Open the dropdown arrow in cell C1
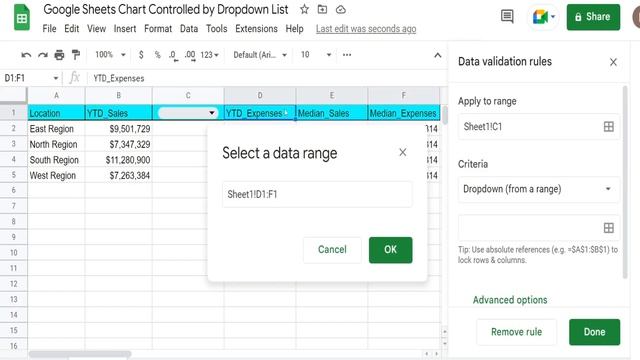The height and width of the screenshot is (360, 640). tap(212, 113)
